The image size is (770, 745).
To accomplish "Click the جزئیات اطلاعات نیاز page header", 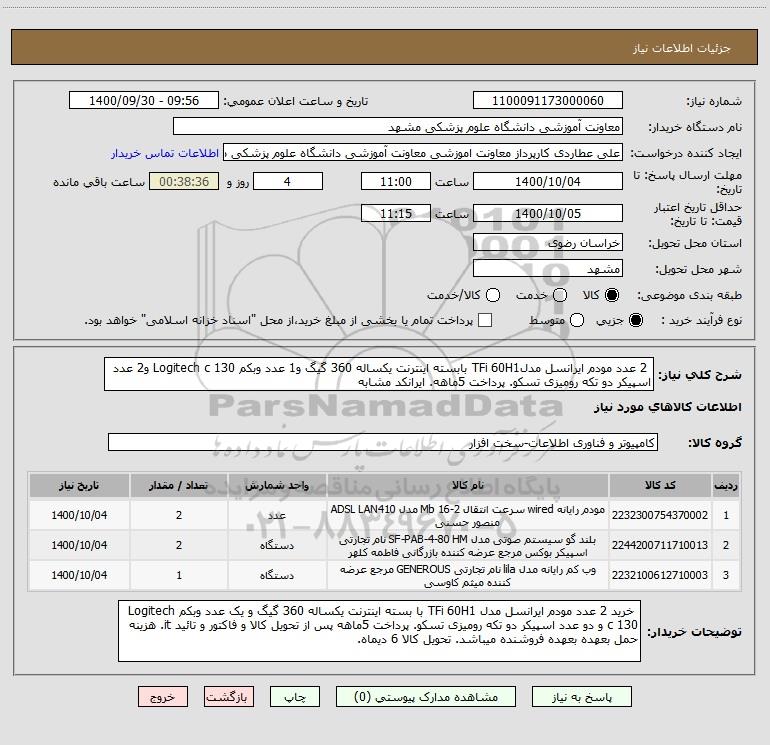I will click(681, 48).
